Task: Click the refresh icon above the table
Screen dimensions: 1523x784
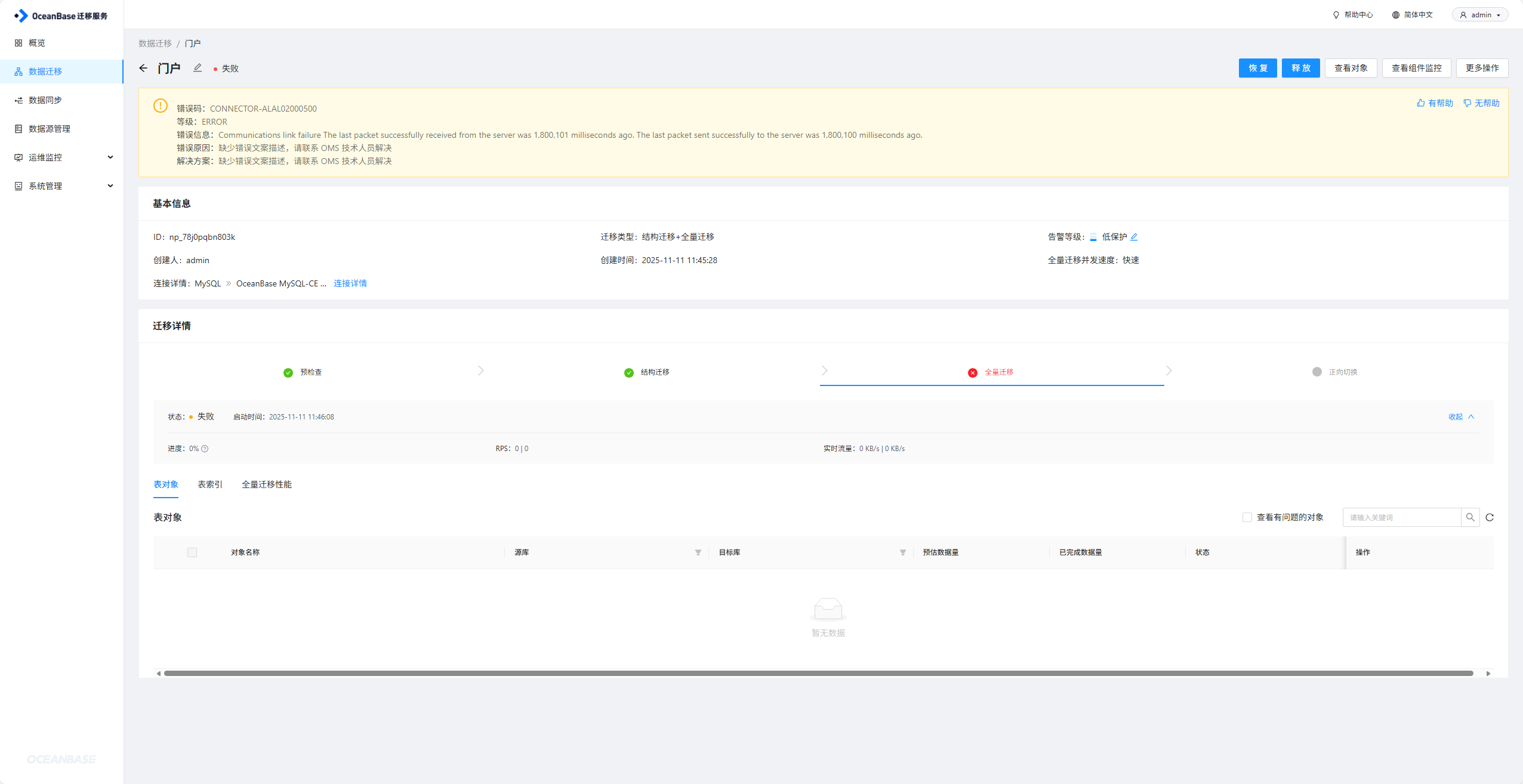Action: (1490, 517)
